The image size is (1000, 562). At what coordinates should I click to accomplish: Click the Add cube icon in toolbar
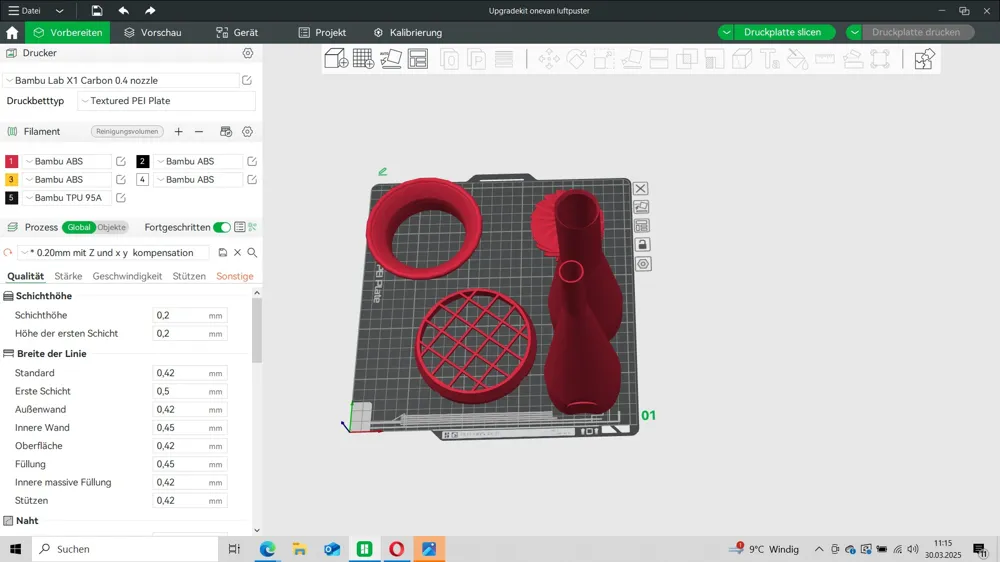[x=336, y=59]
